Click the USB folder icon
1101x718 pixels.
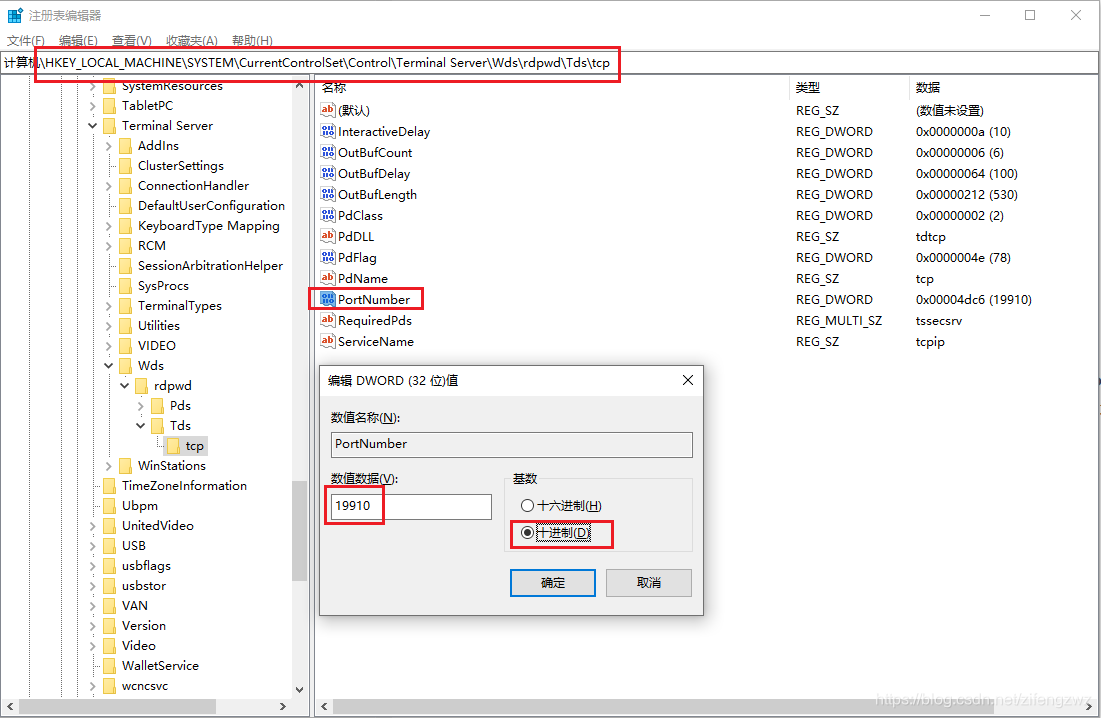coord(110,546)
